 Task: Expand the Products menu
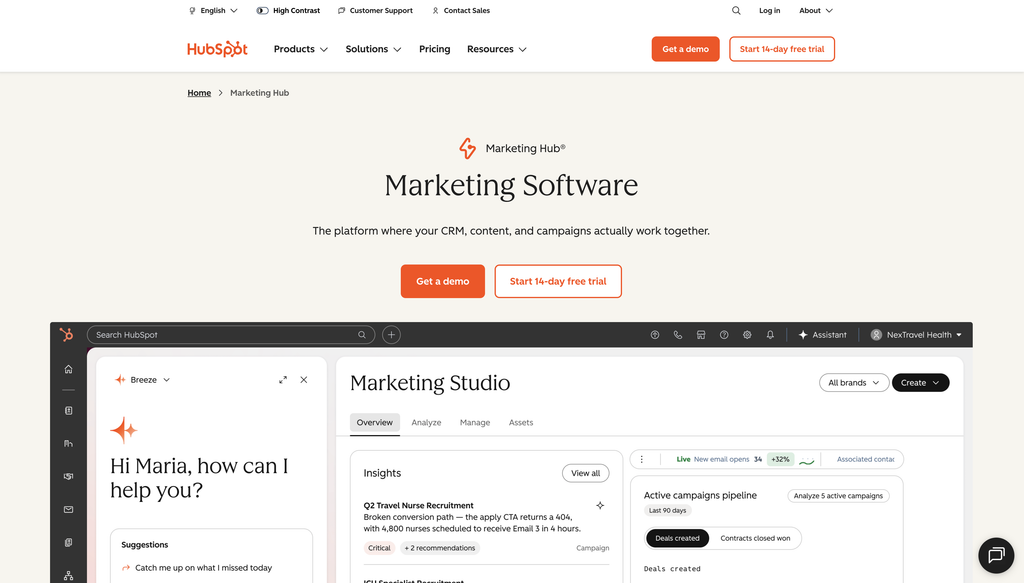pyautogui.click(x=300, y=49)
